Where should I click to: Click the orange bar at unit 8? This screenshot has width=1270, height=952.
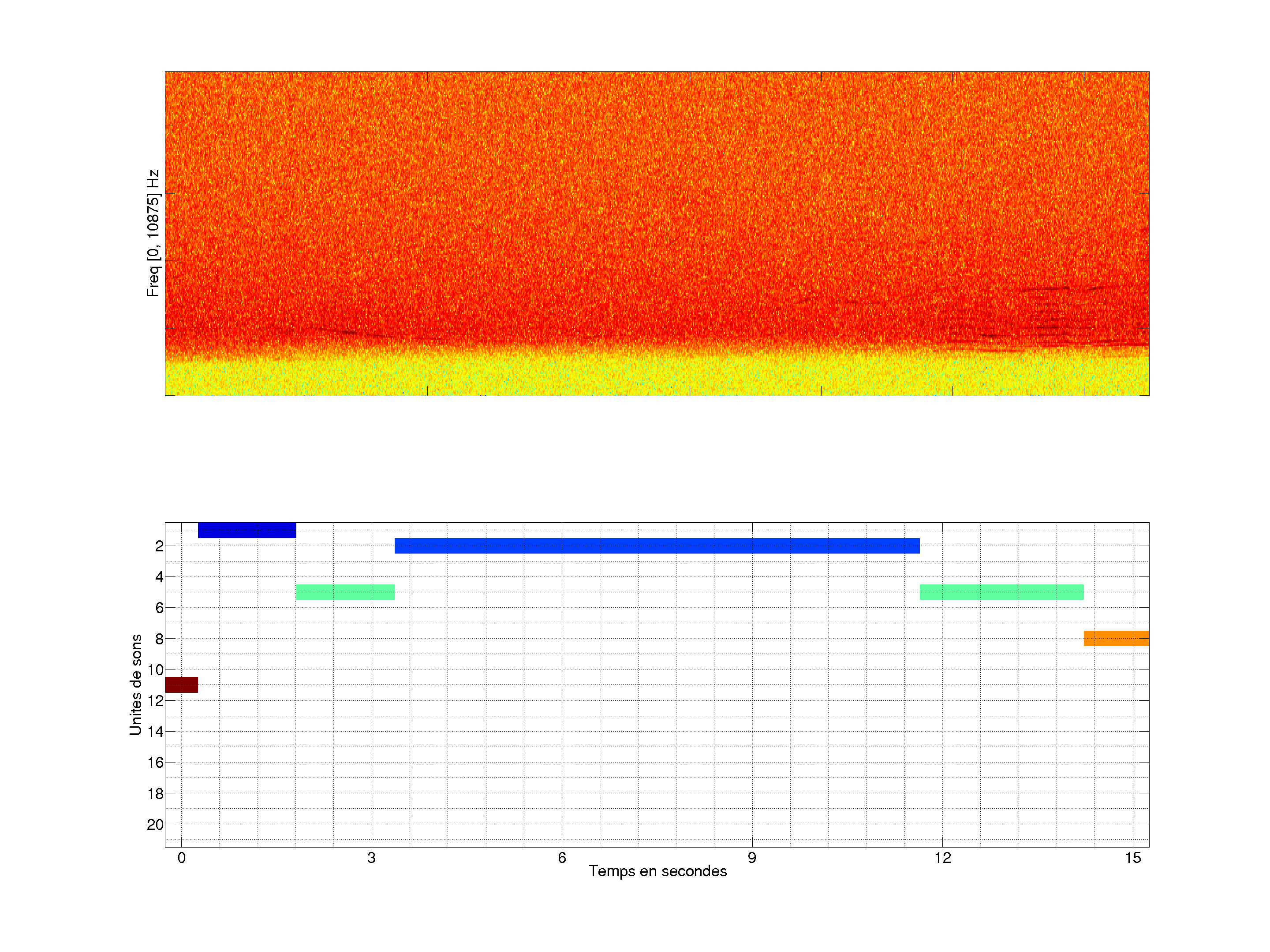point(1116,638)
